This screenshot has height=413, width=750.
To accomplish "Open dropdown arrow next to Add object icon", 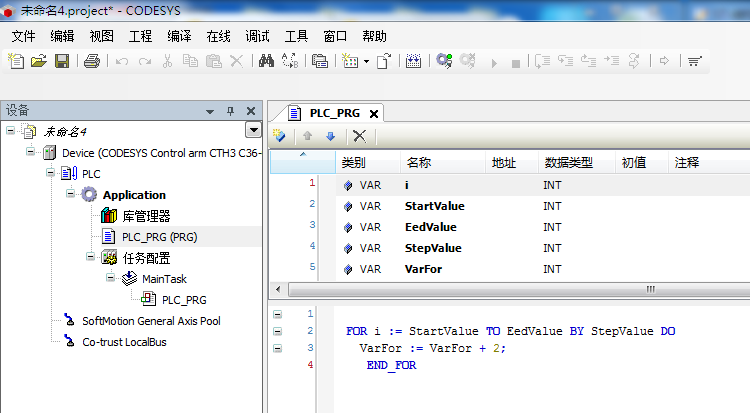I will [x=366, y=61].
